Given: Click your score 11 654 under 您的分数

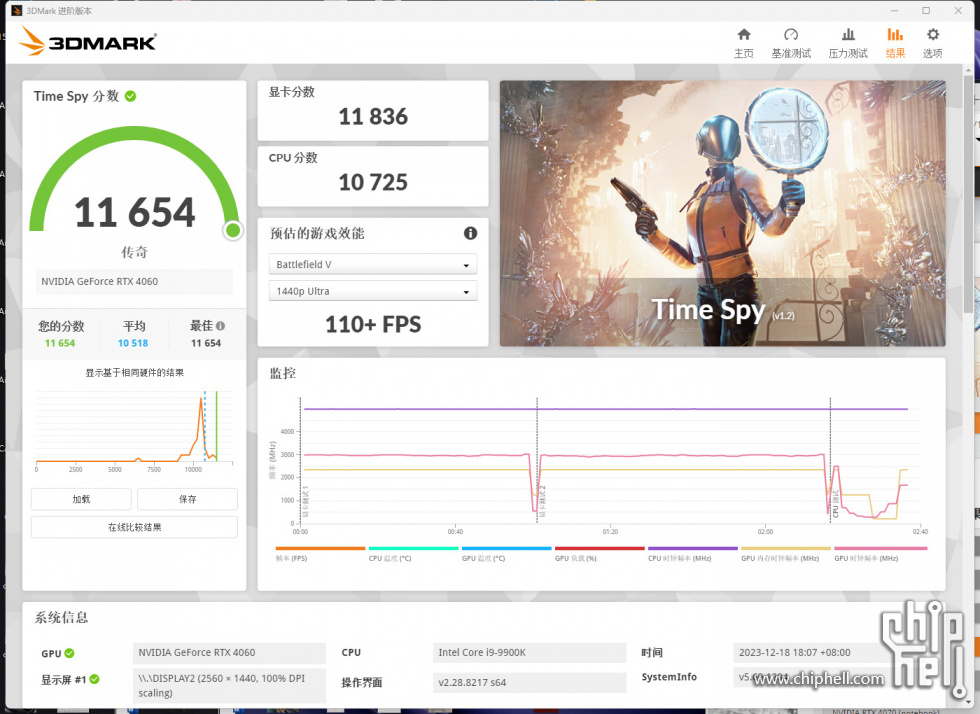Looking at the screenshot, I should [x=60, y=343].
